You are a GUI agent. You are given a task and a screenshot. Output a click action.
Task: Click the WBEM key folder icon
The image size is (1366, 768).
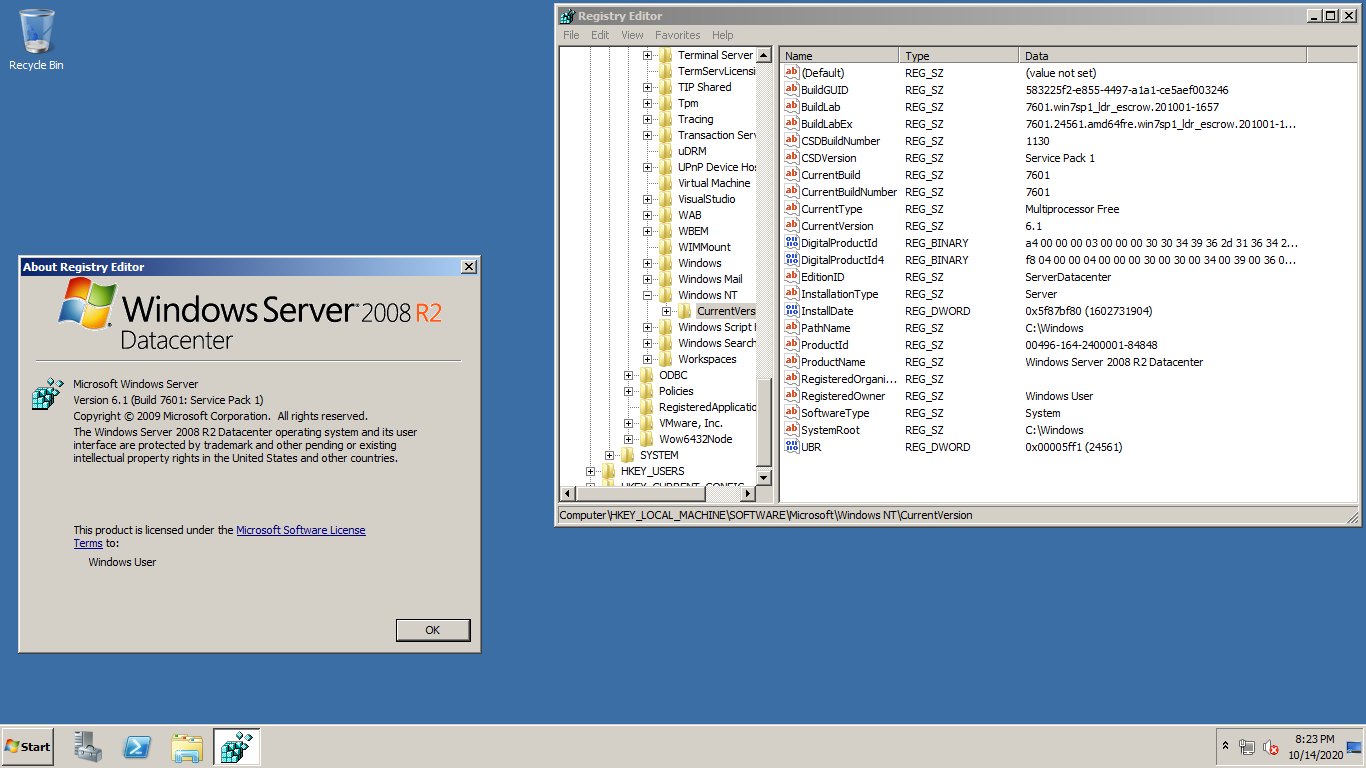tap(665, 231)
